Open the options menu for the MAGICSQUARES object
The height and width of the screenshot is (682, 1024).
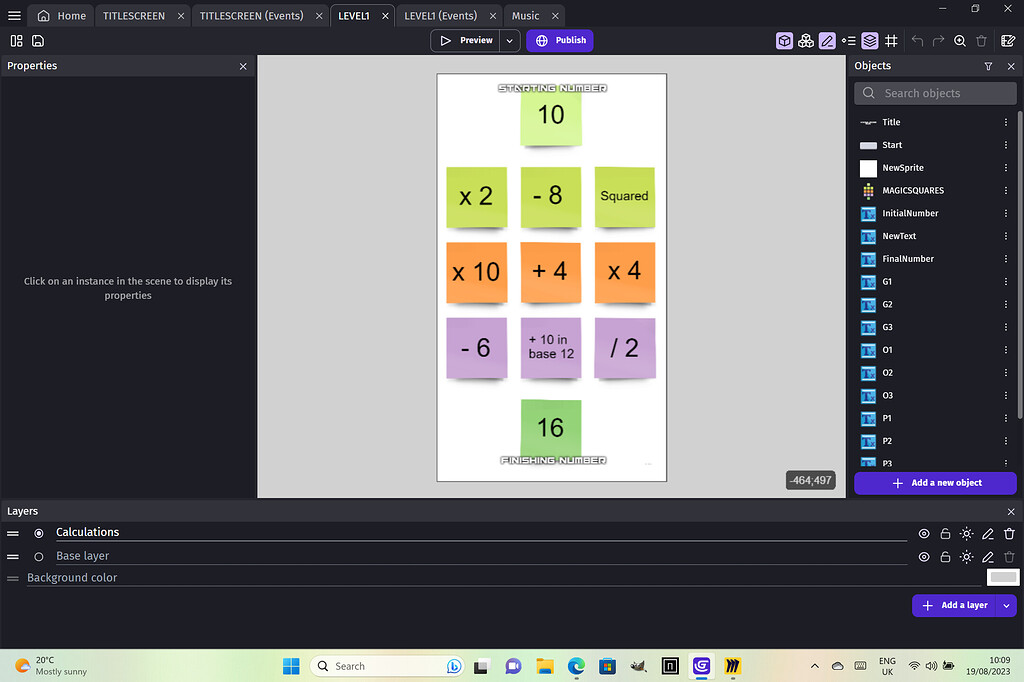point(1006,190)
